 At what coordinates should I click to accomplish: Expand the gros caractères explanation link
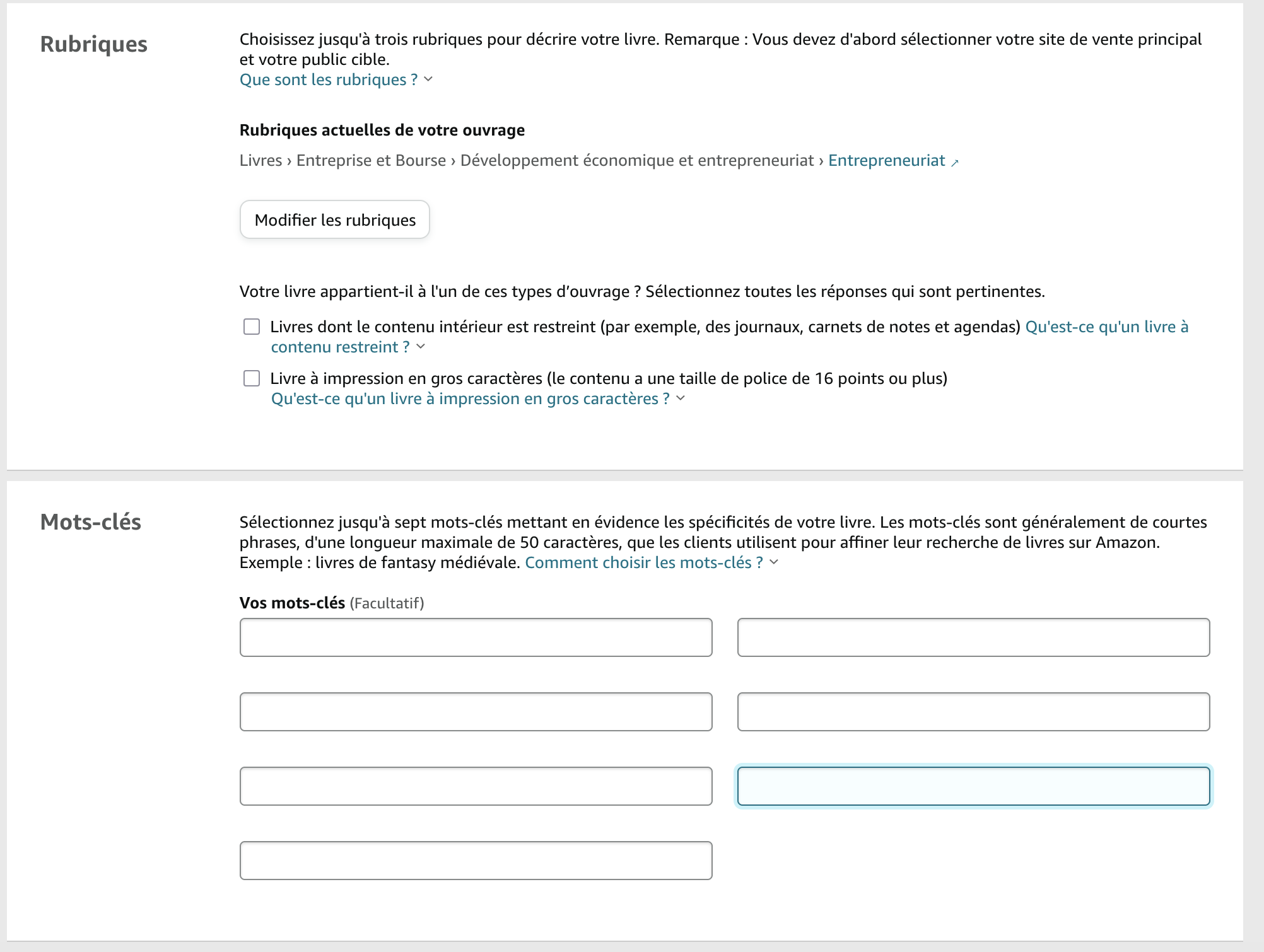point(470,399)
